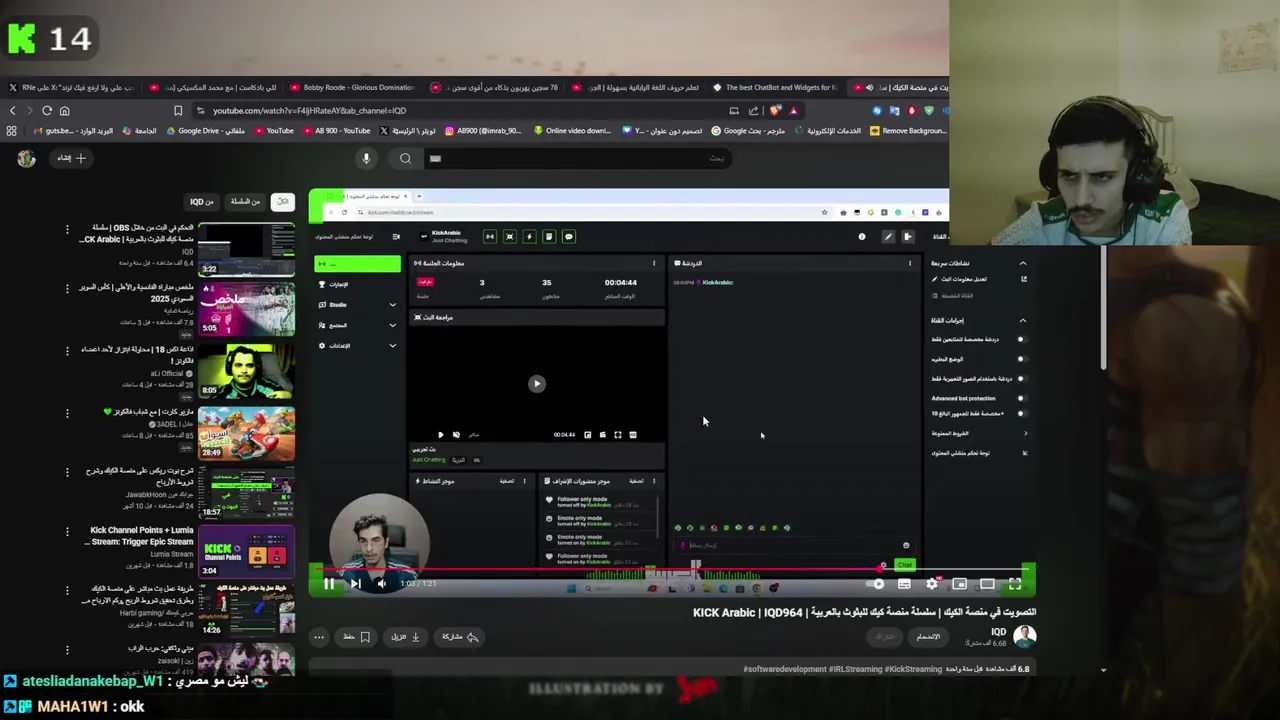Open chat panel three-dot menu in Kick dashboard
This screenshot has height=720, width=1280.
coord(910,263)
